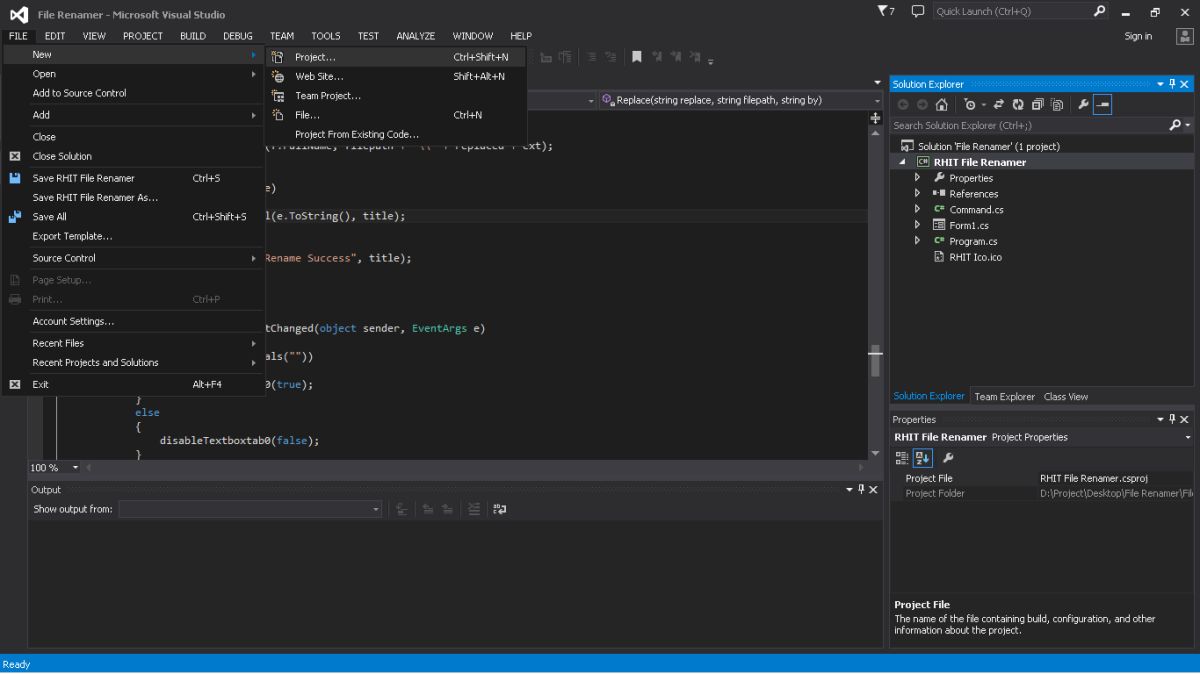Click Refresh icon in Solution Explorer toolbar
Screen dimensions: 1200x674
1018,105
